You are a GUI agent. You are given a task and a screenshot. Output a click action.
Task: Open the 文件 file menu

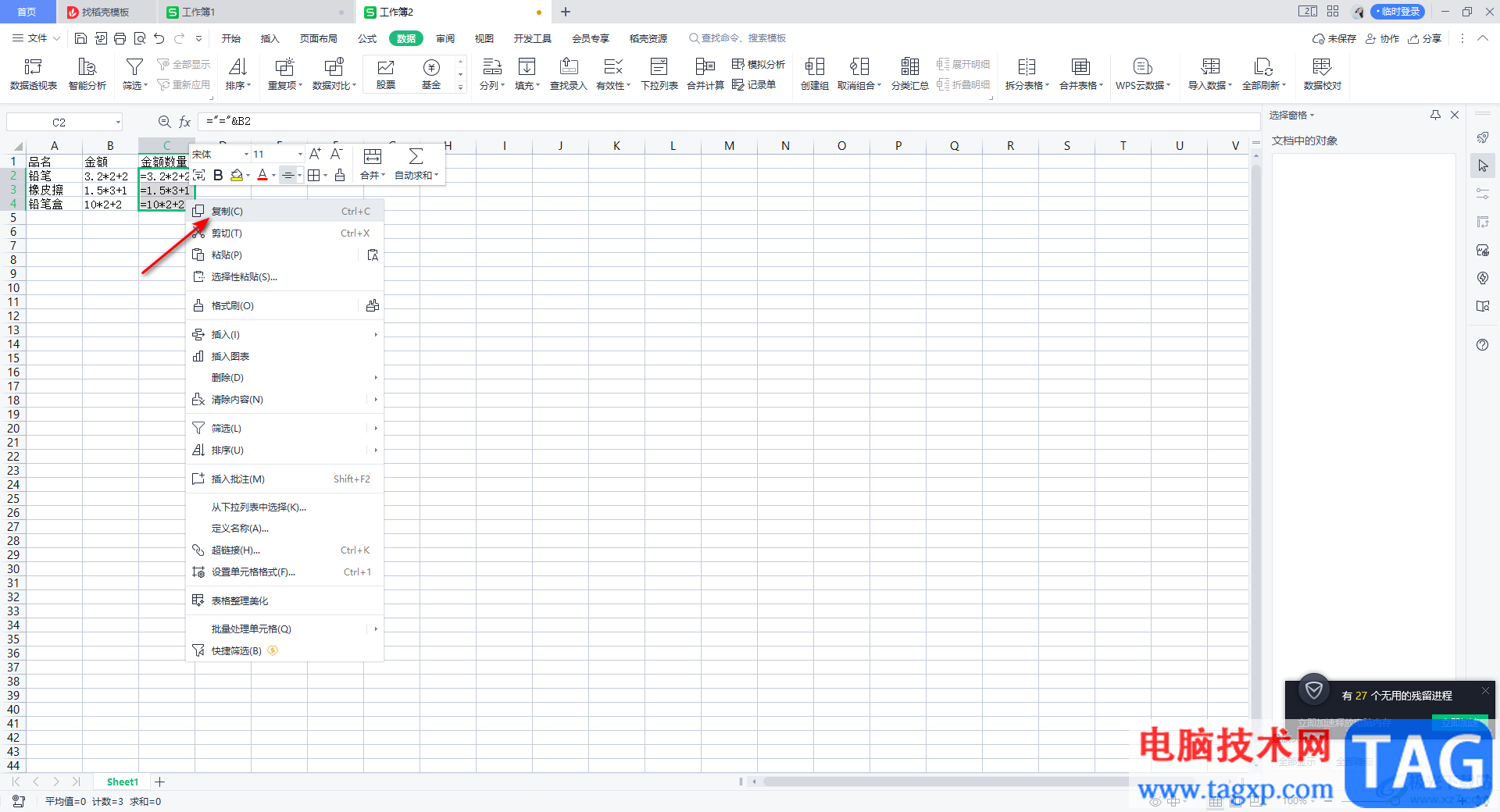point(36,38)
